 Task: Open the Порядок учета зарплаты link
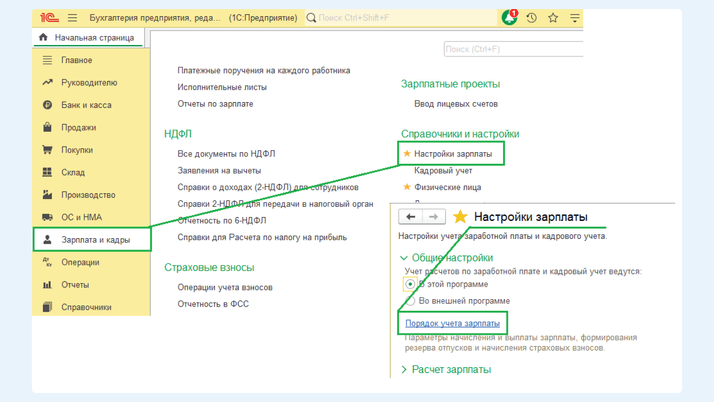click(452, 323)
